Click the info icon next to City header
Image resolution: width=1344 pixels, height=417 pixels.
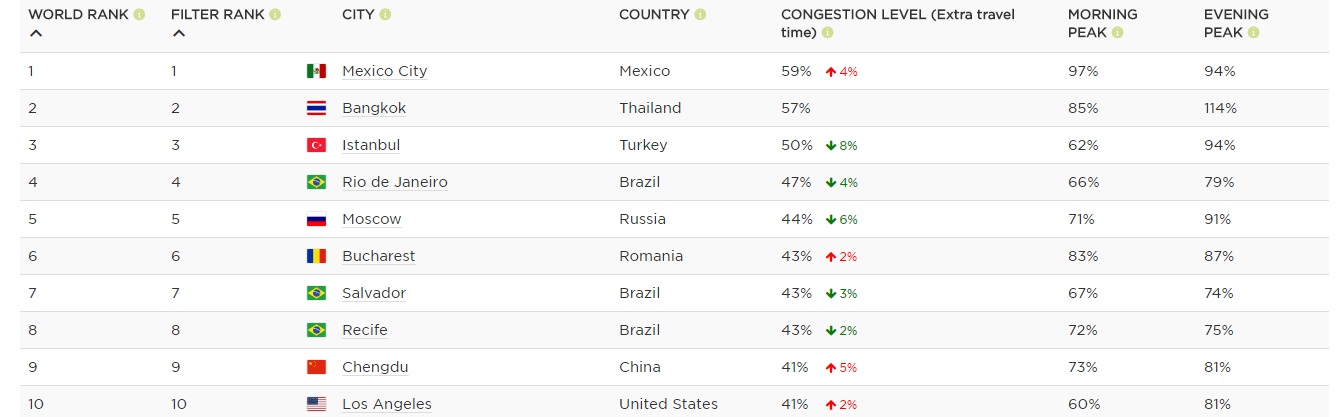[386, 15]
